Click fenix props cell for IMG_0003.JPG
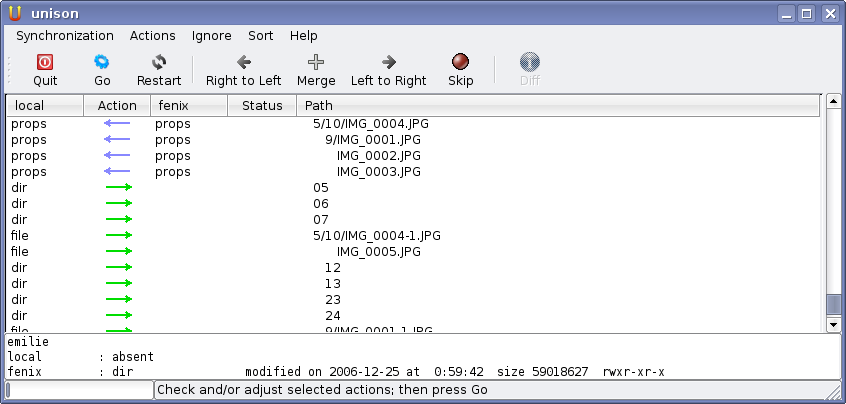 (x=173, y=172)
